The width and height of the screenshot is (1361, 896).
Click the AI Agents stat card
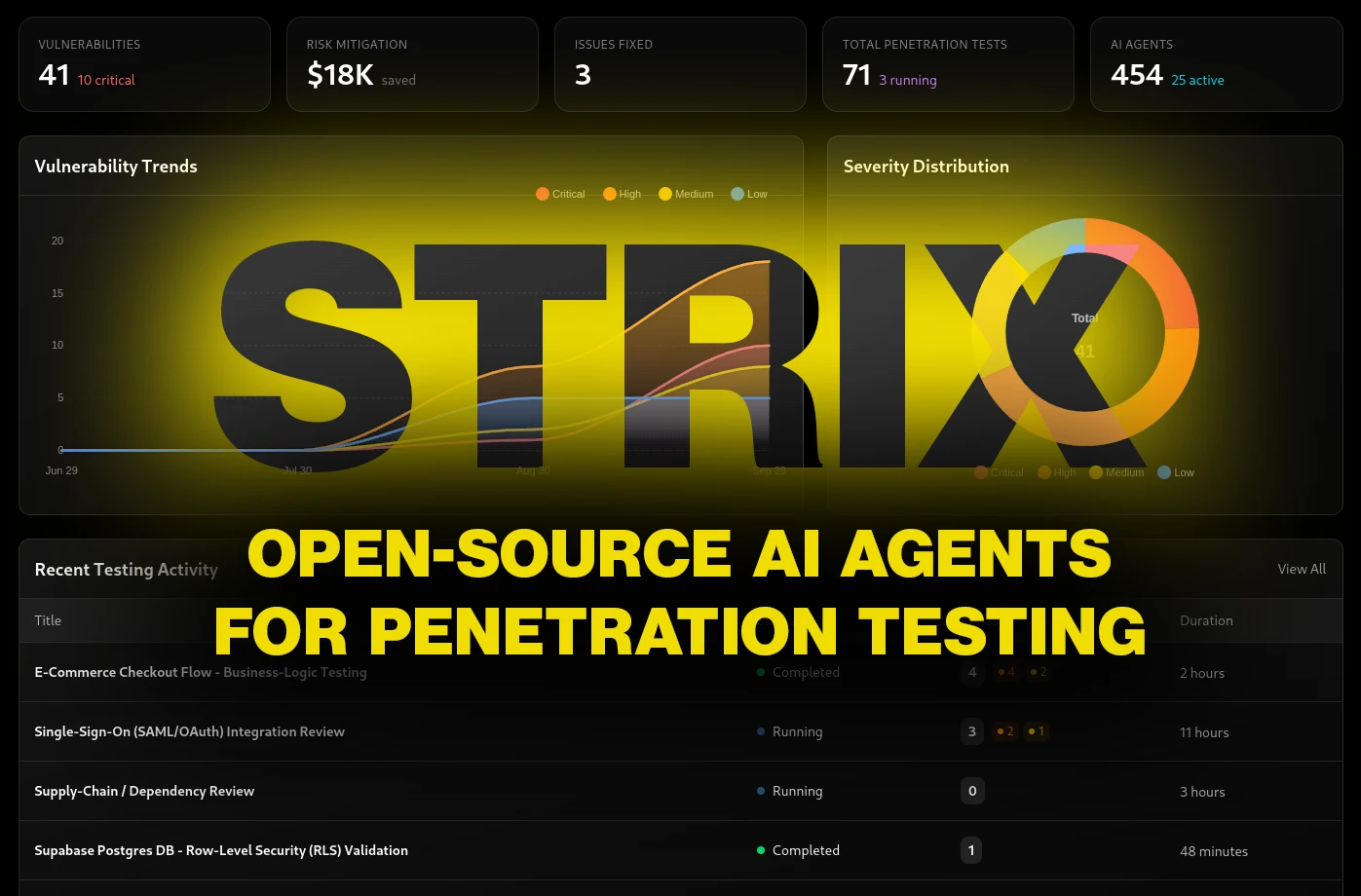point(1216,63)
